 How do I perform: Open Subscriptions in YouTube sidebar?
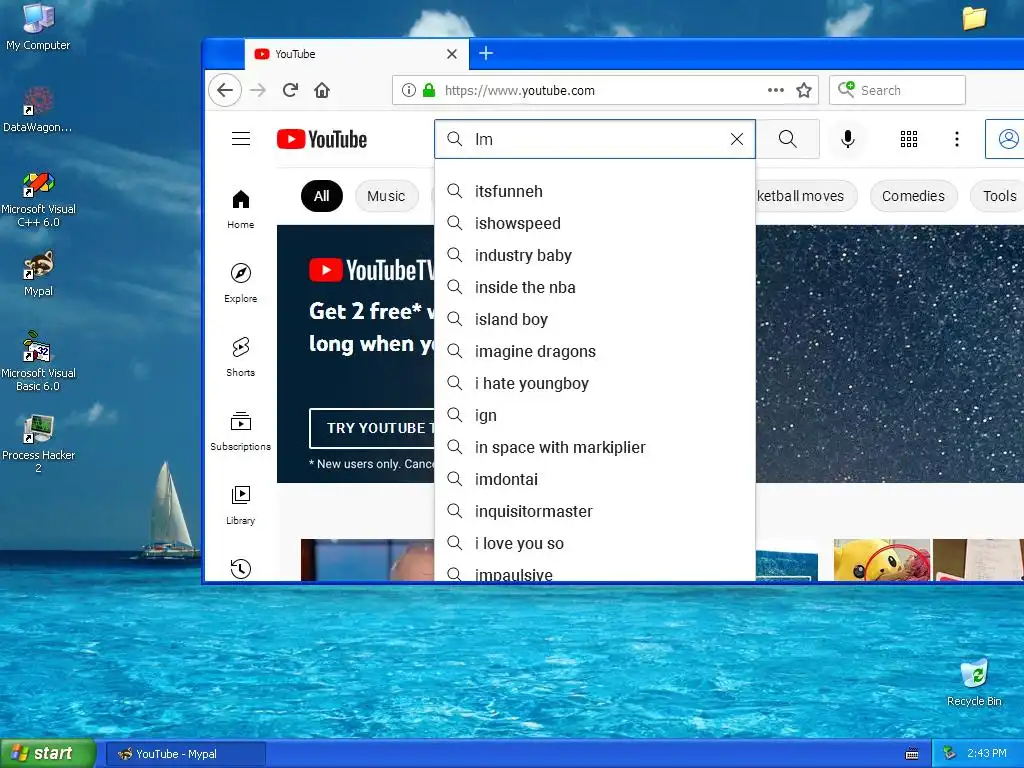click(241, 431)
